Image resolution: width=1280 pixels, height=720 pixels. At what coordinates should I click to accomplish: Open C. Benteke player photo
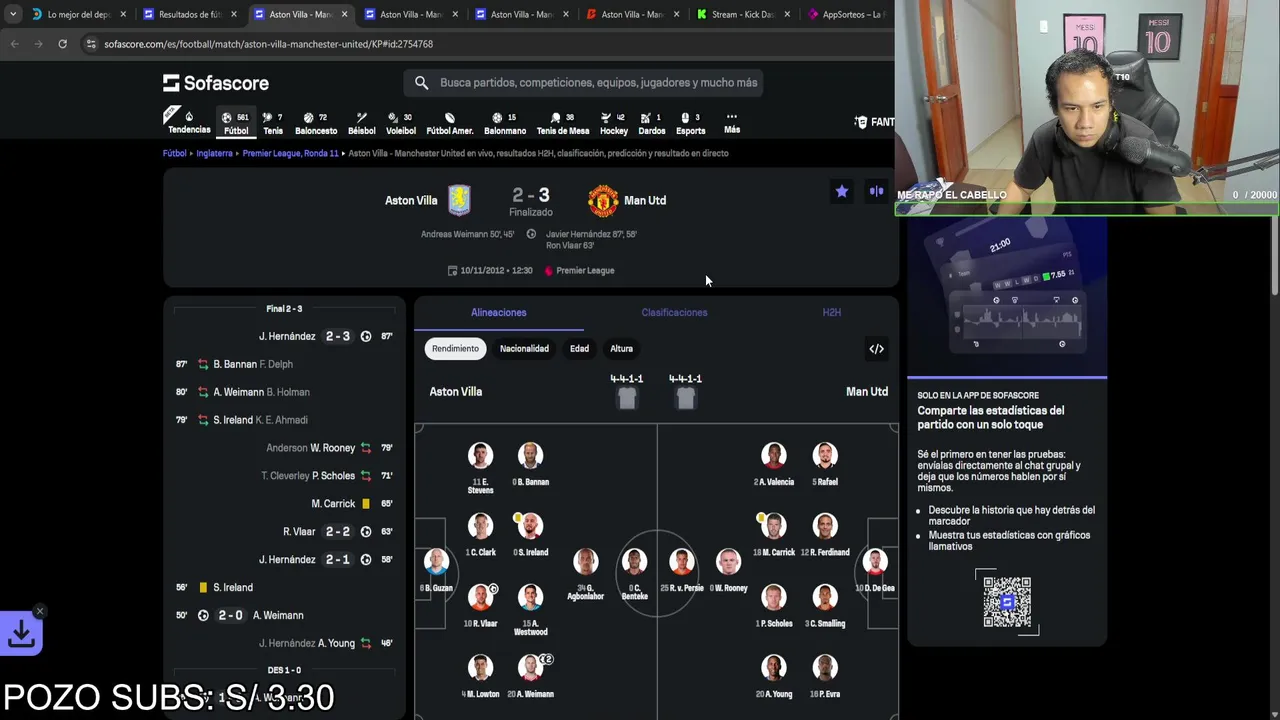click(x=634, y=562)
